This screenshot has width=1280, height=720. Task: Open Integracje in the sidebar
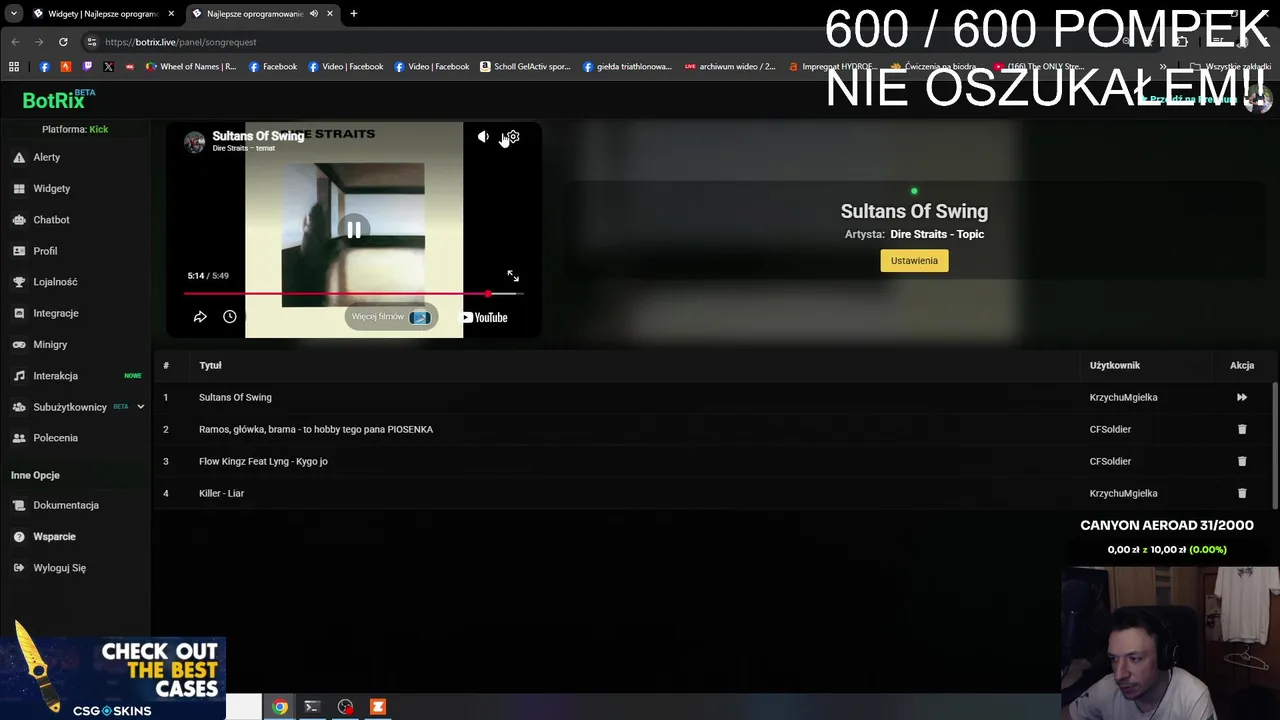point(55,313)
